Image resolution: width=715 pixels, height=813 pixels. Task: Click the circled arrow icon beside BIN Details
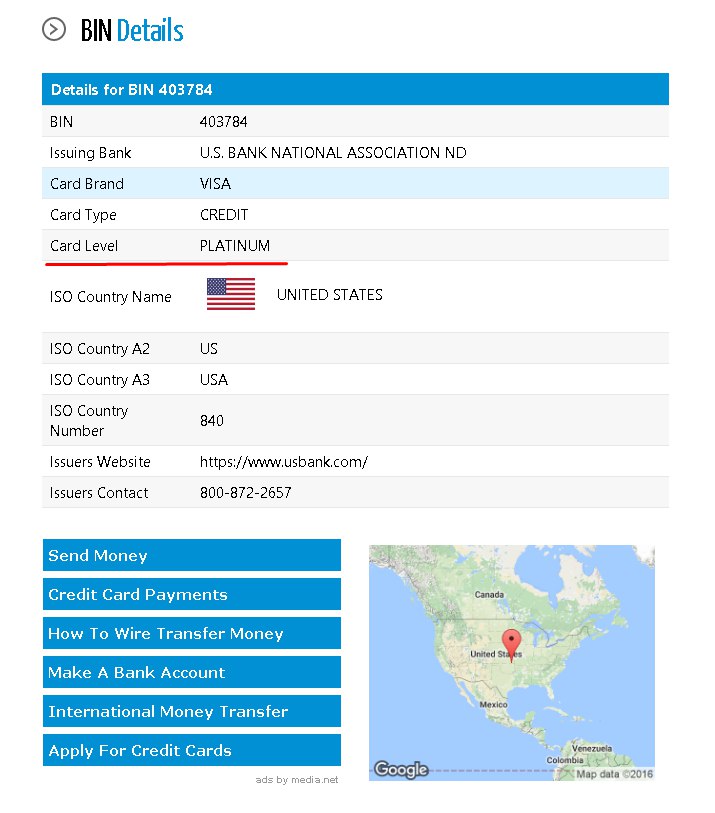(x=54, y=30)
